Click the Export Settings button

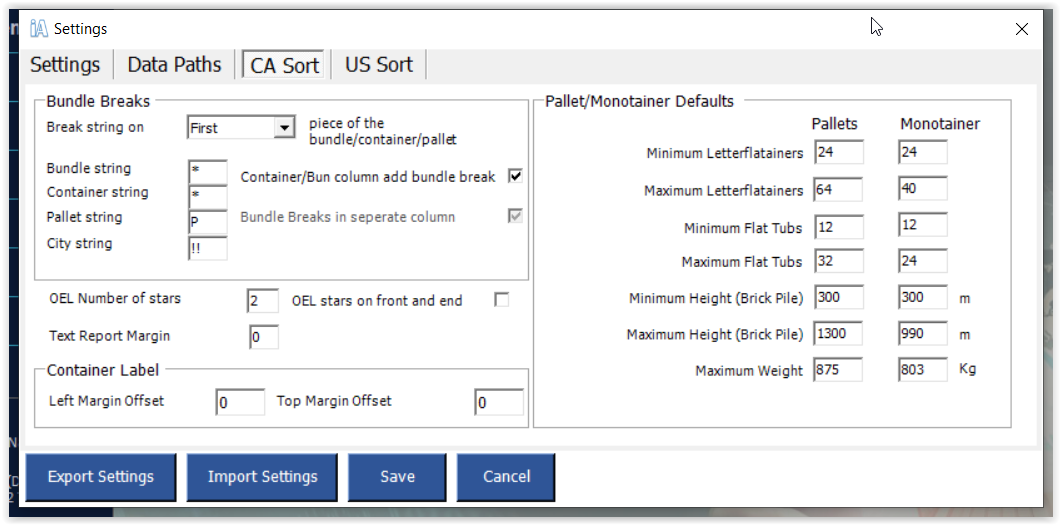(101, 477)
